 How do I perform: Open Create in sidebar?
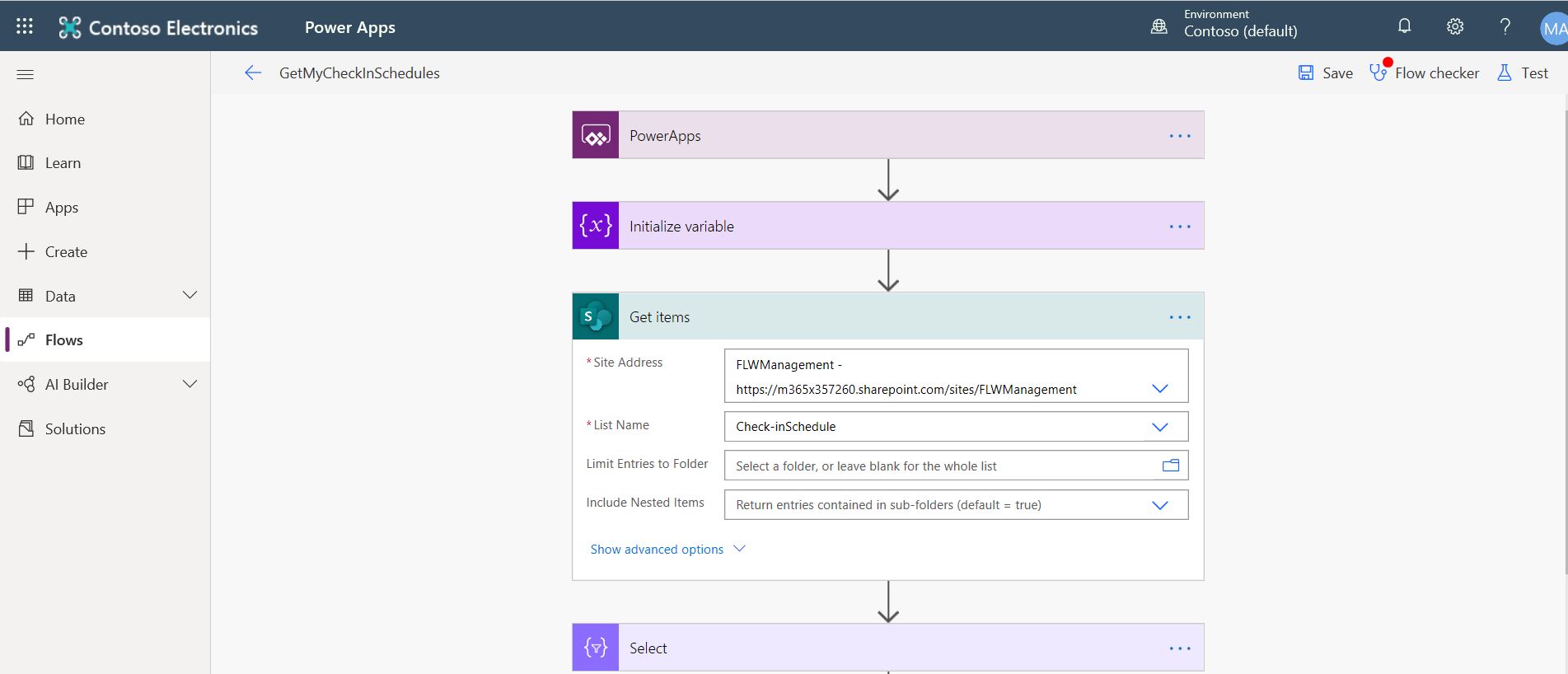(x=105, y=251)
